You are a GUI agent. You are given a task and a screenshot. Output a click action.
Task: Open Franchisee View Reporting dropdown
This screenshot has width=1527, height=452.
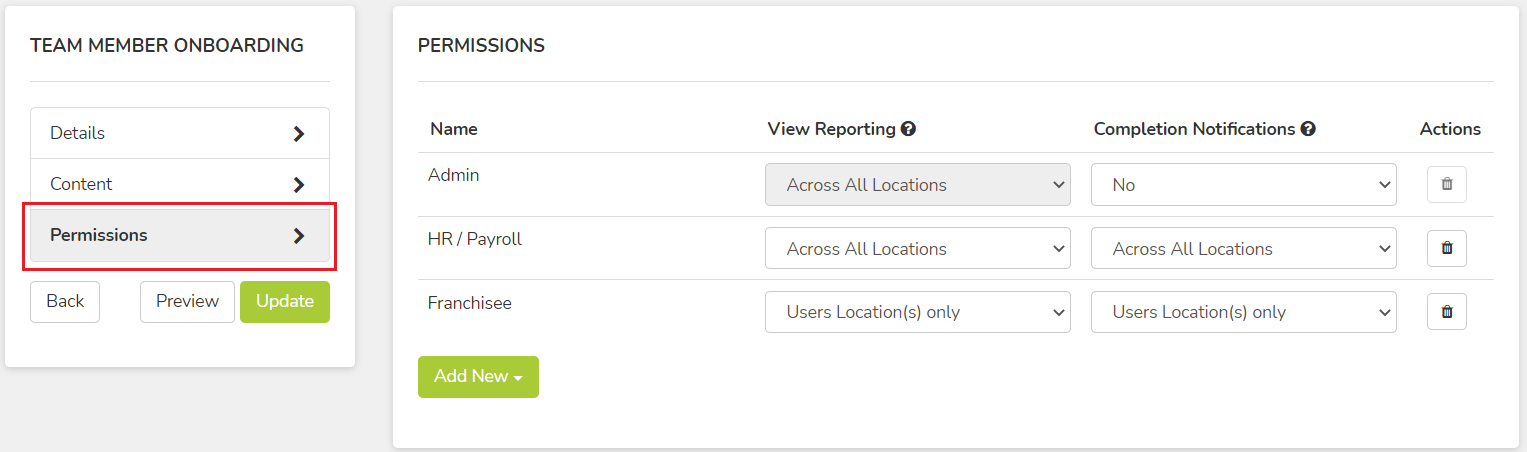pyautogui.click(x=917, y=312)
